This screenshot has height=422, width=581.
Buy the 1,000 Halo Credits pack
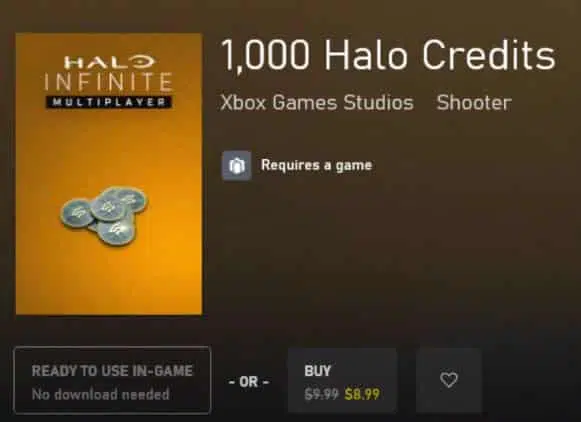342,380
